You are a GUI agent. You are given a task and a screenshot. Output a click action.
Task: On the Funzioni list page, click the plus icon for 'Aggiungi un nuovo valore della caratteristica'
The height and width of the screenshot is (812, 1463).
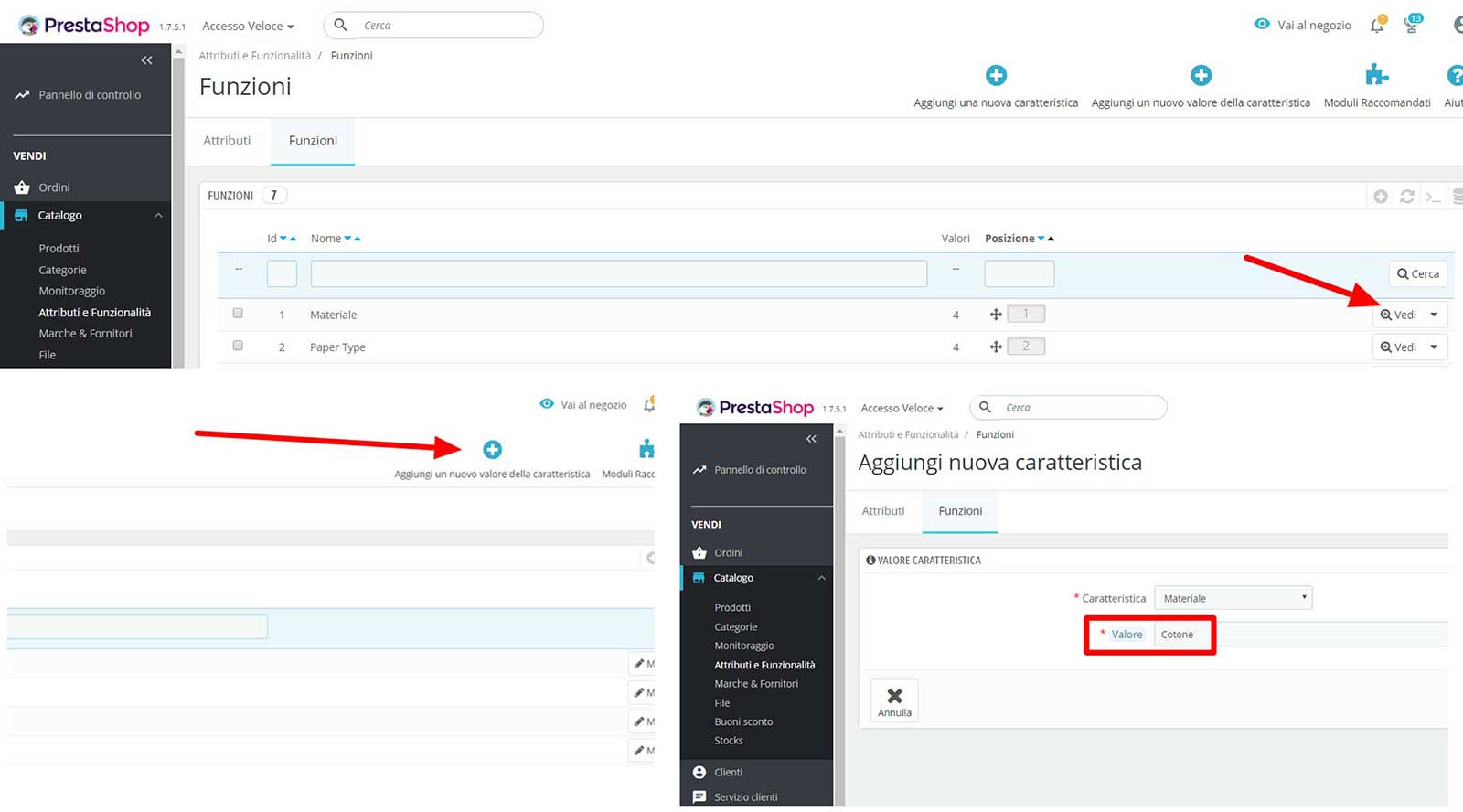pos(1201,75)
